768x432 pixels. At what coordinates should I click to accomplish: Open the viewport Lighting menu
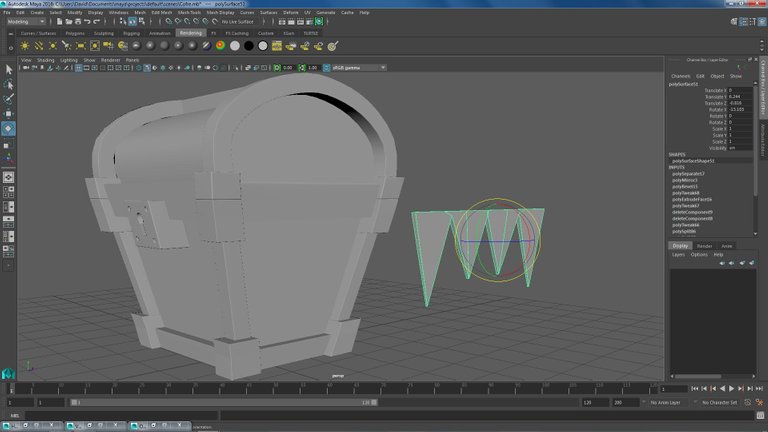pos(69,60)
